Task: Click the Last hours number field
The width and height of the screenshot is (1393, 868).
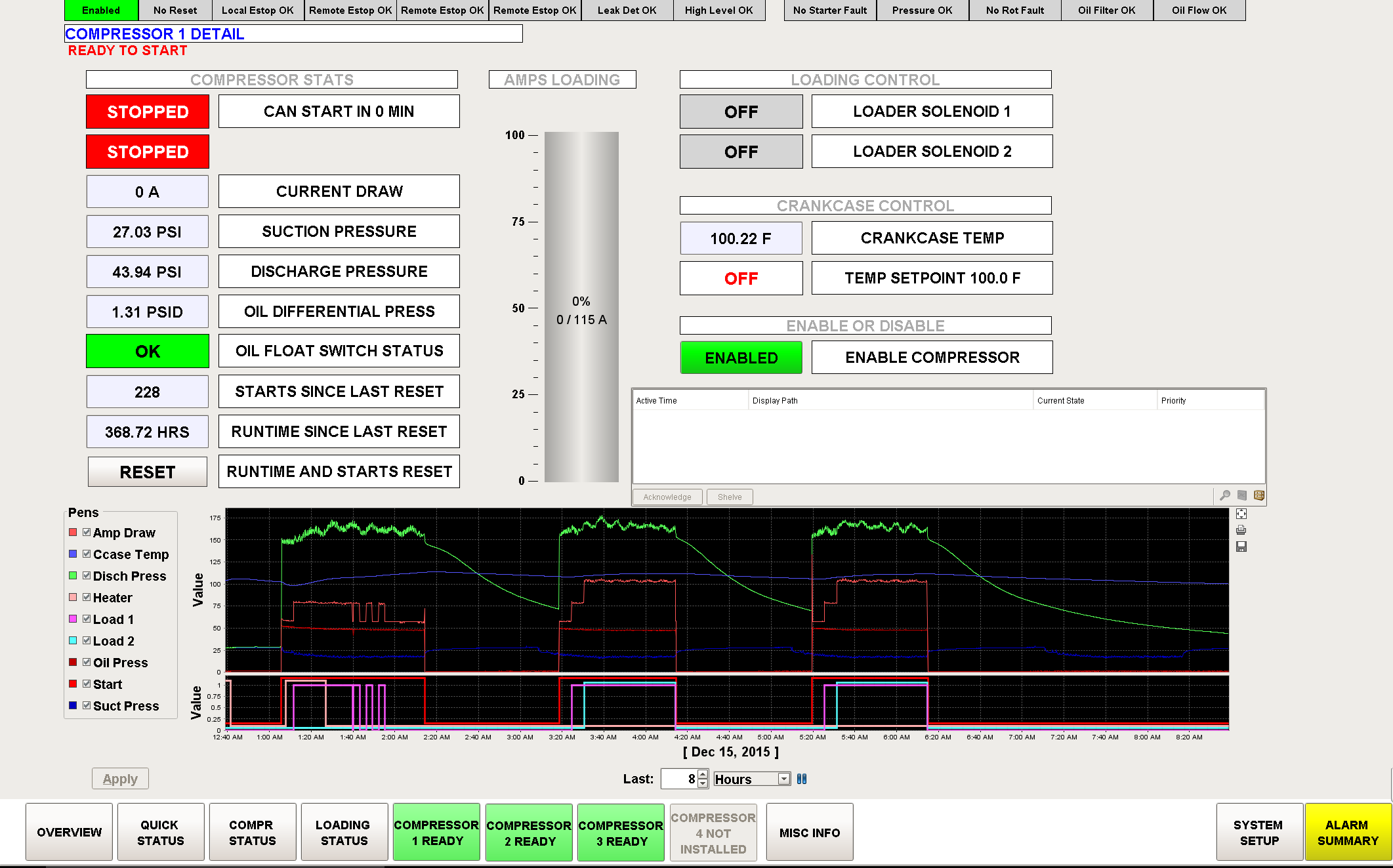Action: coord(679,779)
